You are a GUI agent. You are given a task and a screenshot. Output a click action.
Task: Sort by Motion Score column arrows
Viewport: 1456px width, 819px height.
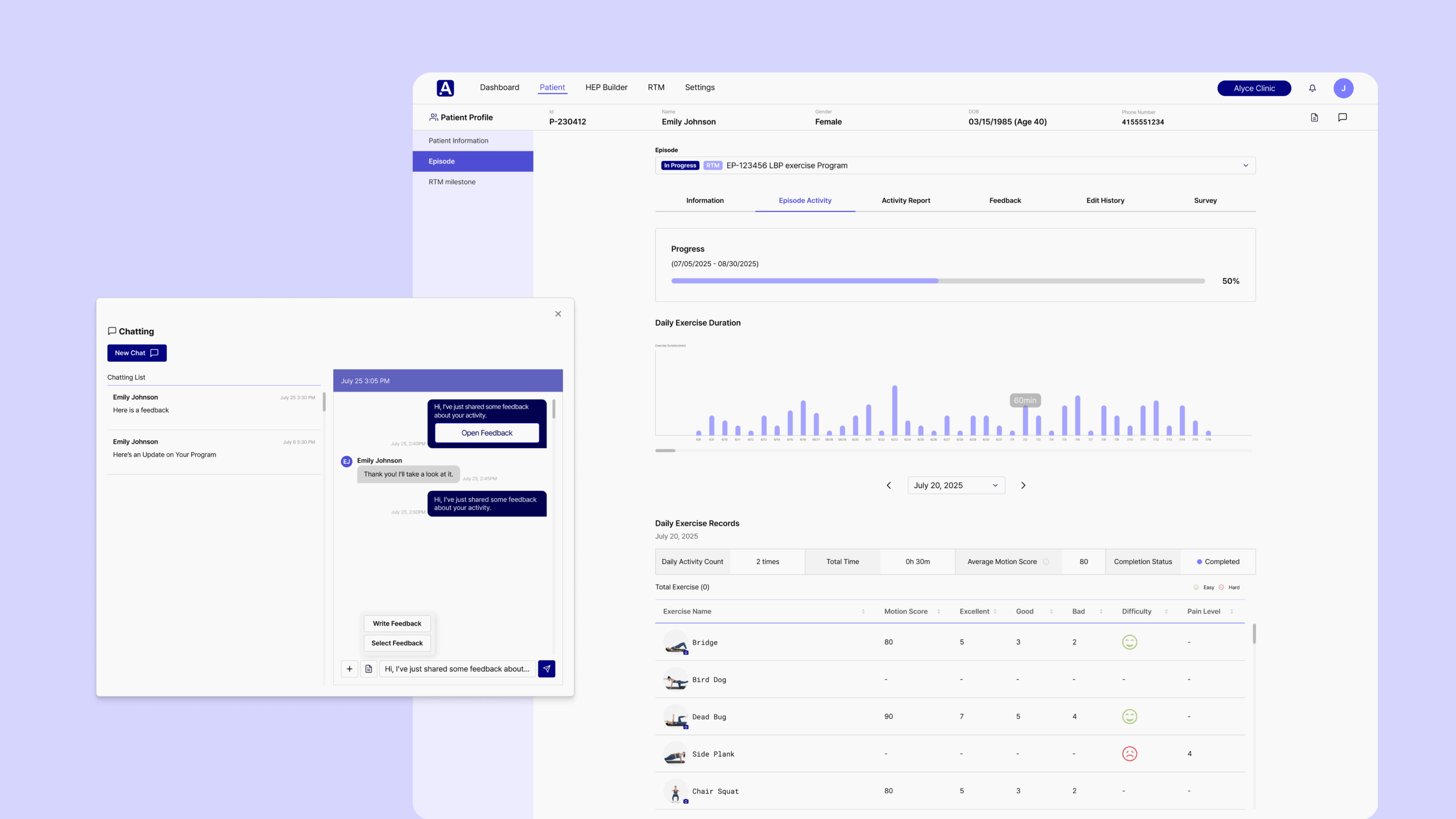[938, 611]
